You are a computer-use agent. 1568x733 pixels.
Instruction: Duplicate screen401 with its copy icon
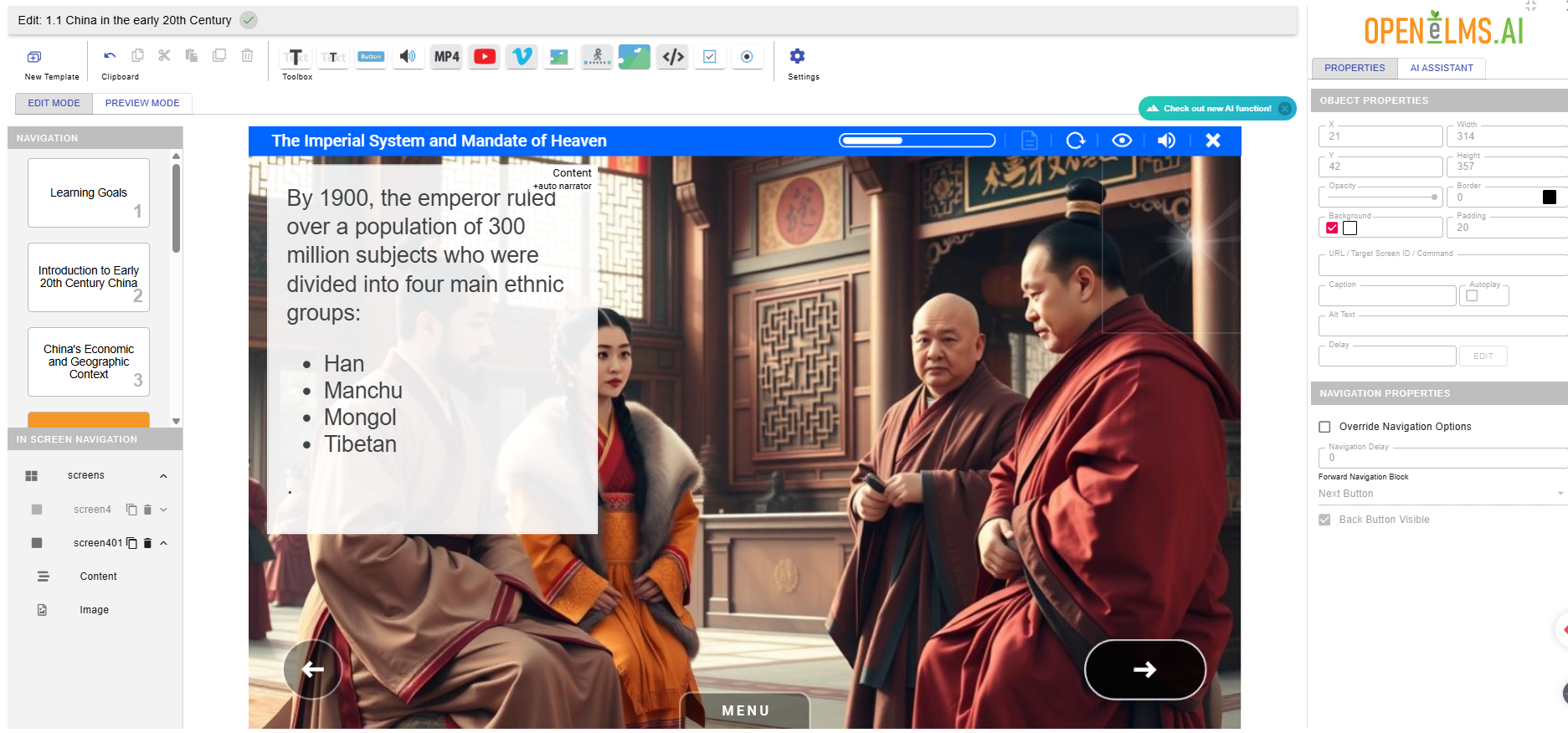coord(131,543)
